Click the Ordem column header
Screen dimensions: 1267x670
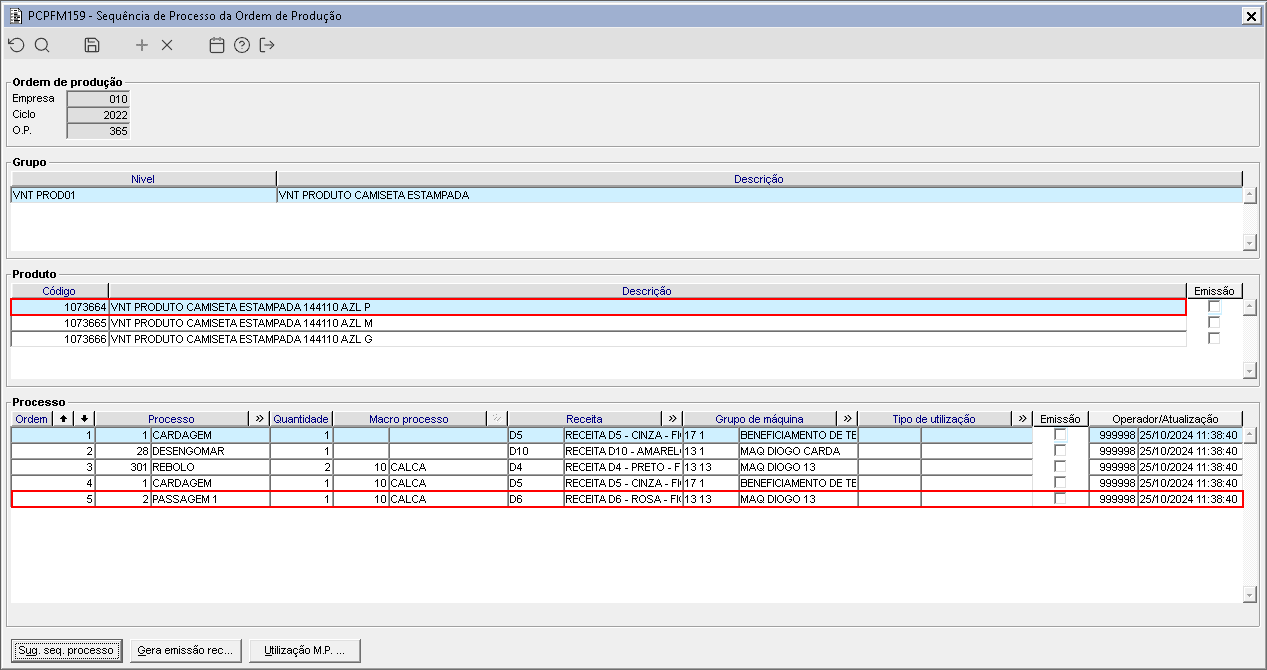[33, 419]
